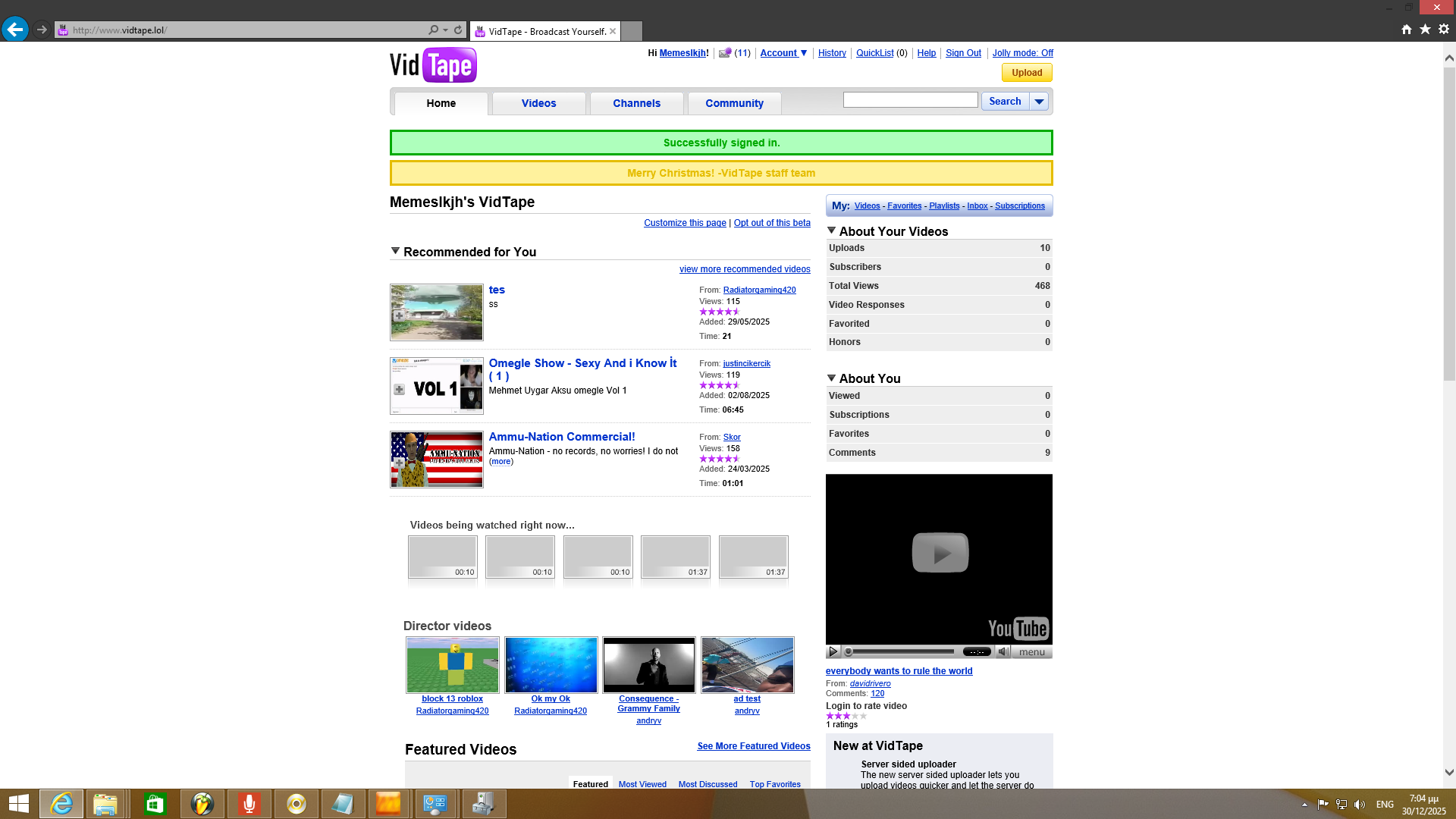Mute the video using the speaker icon
Screen dimensions: 1456x819
coord(1003,651)
